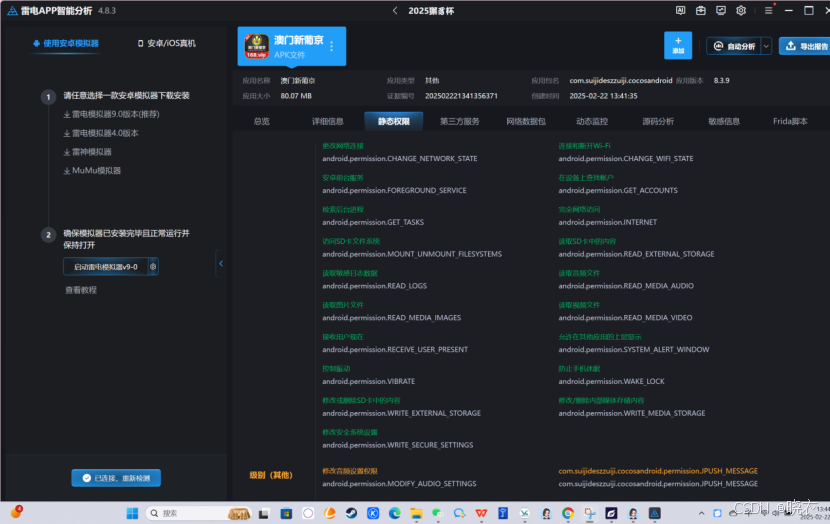Open Google Chrome from the taskbar

(568, 513)
